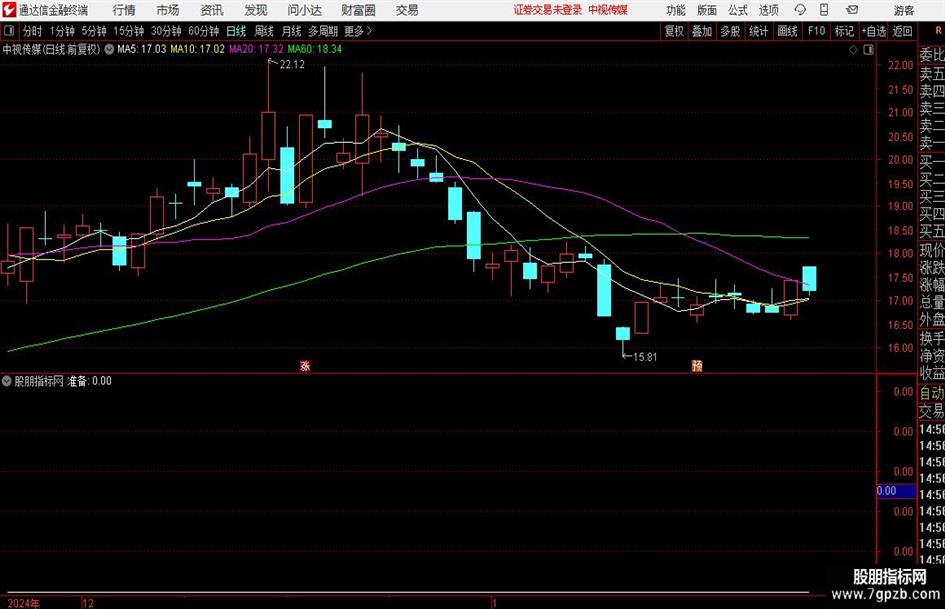Open the 市场 menu

[x=168, y=10]
